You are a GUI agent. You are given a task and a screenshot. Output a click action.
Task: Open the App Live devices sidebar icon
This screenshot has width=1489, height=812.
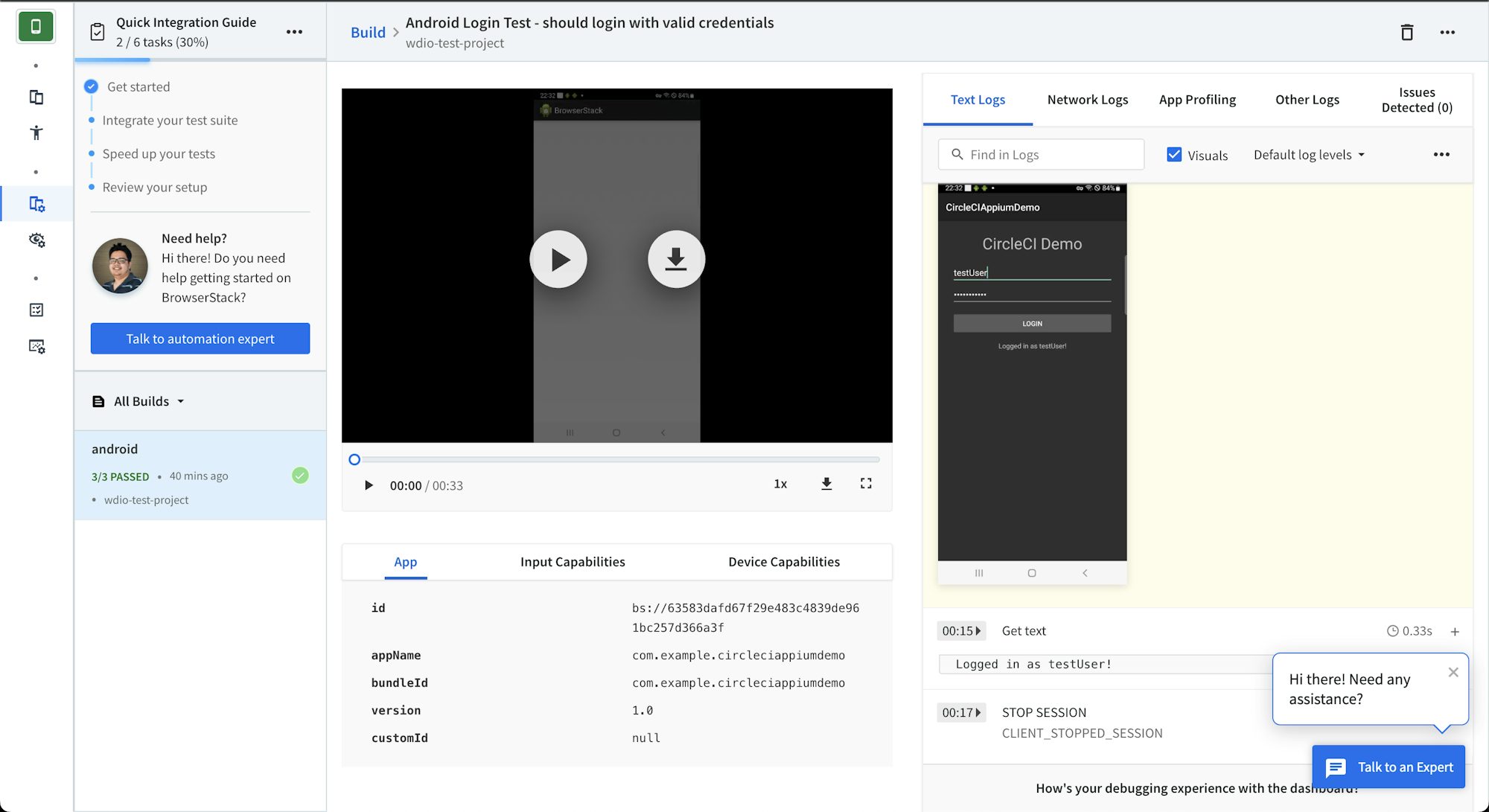pos(36,97)
